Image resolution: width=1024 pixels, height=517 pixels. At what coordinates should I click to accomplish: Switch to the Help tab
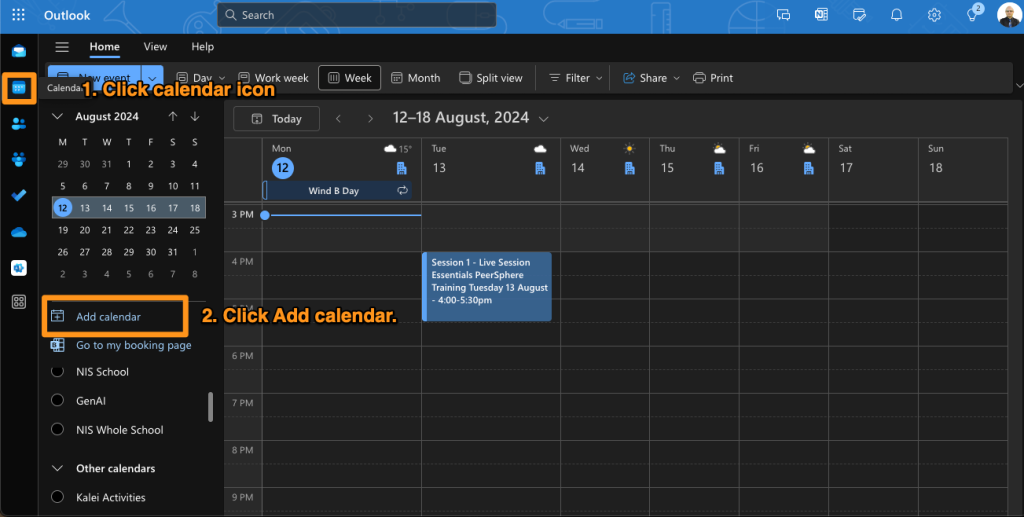tap(202, 46)
